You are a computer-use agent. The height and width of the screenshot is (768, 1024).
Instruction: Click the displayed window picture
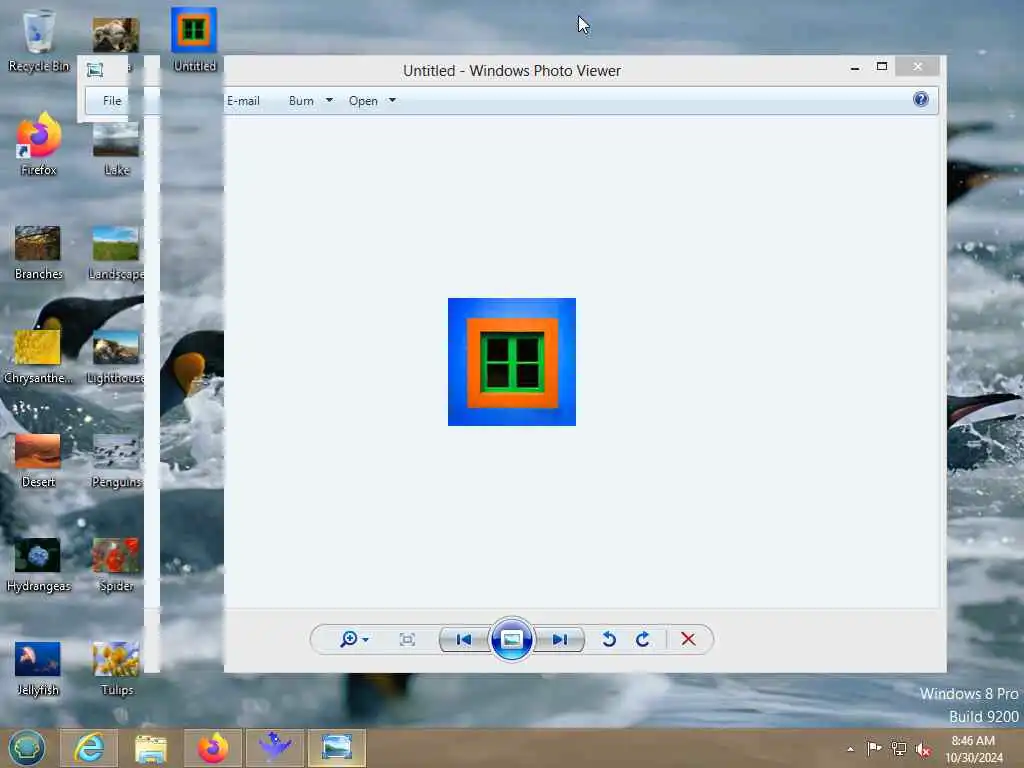511,361
